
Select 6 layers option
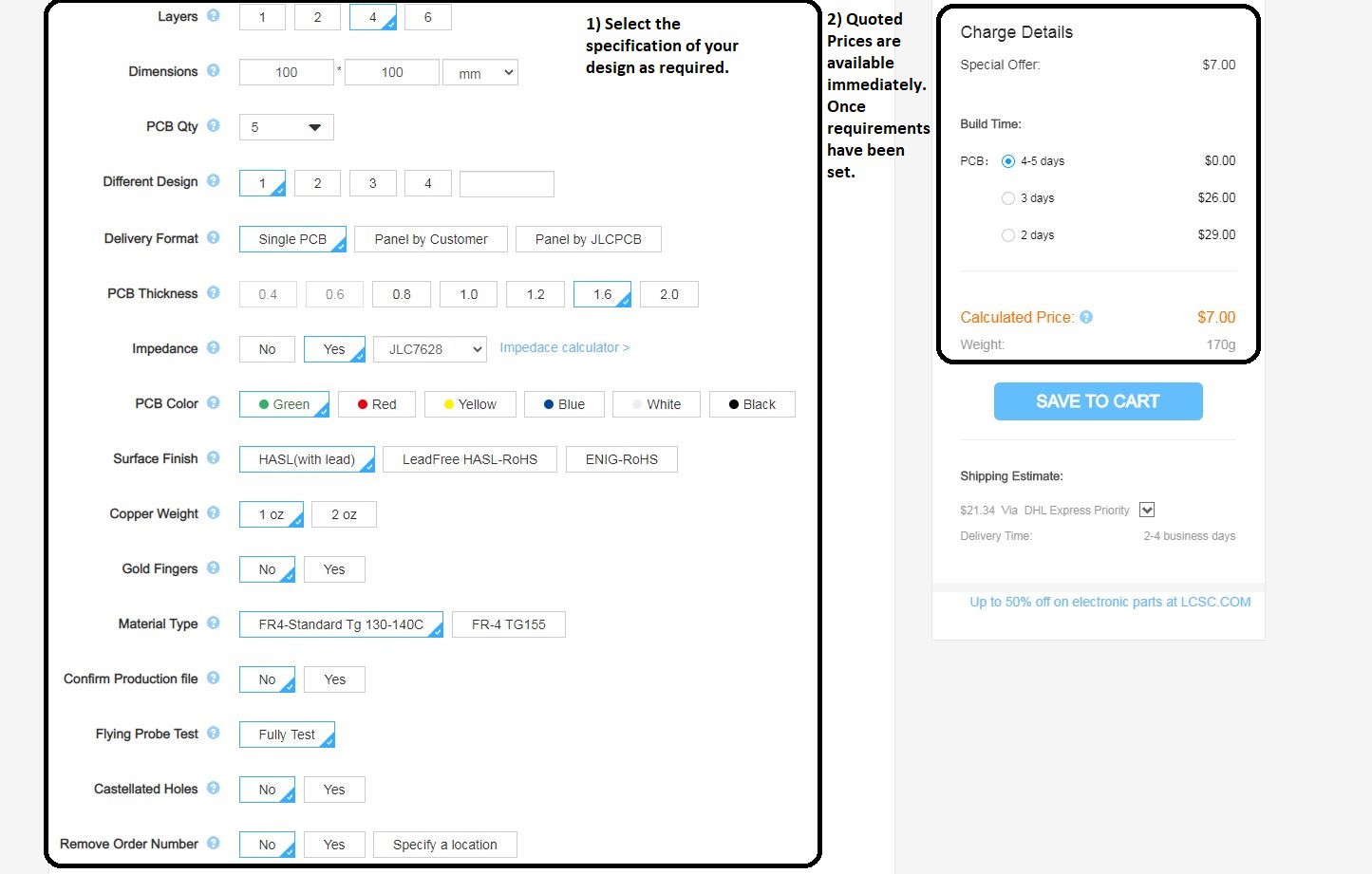[x=428, y=17]
